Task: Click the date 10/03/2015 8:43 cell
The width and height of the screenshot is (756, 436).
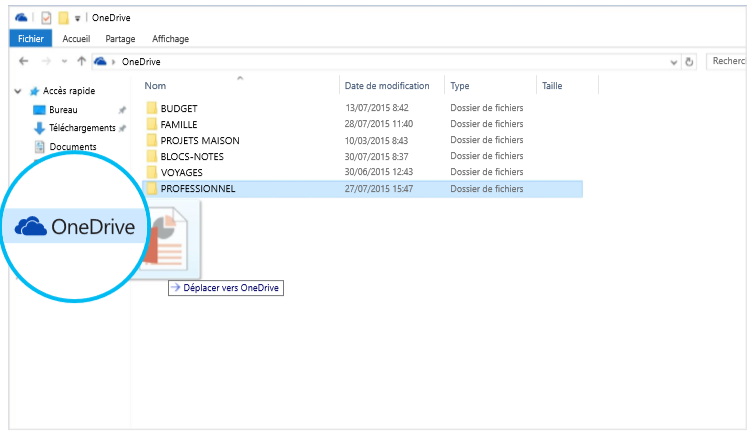Action: click(x=376, y=140)
